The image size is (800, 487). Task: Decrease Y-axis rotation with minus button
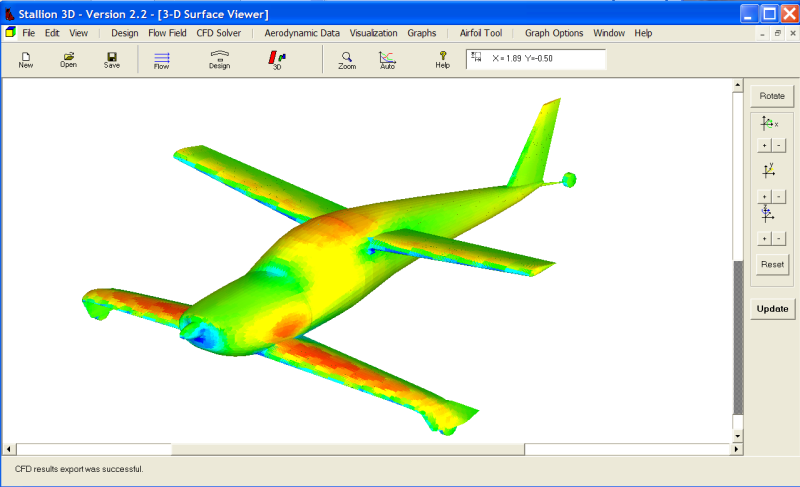click(x=779, y=196)
